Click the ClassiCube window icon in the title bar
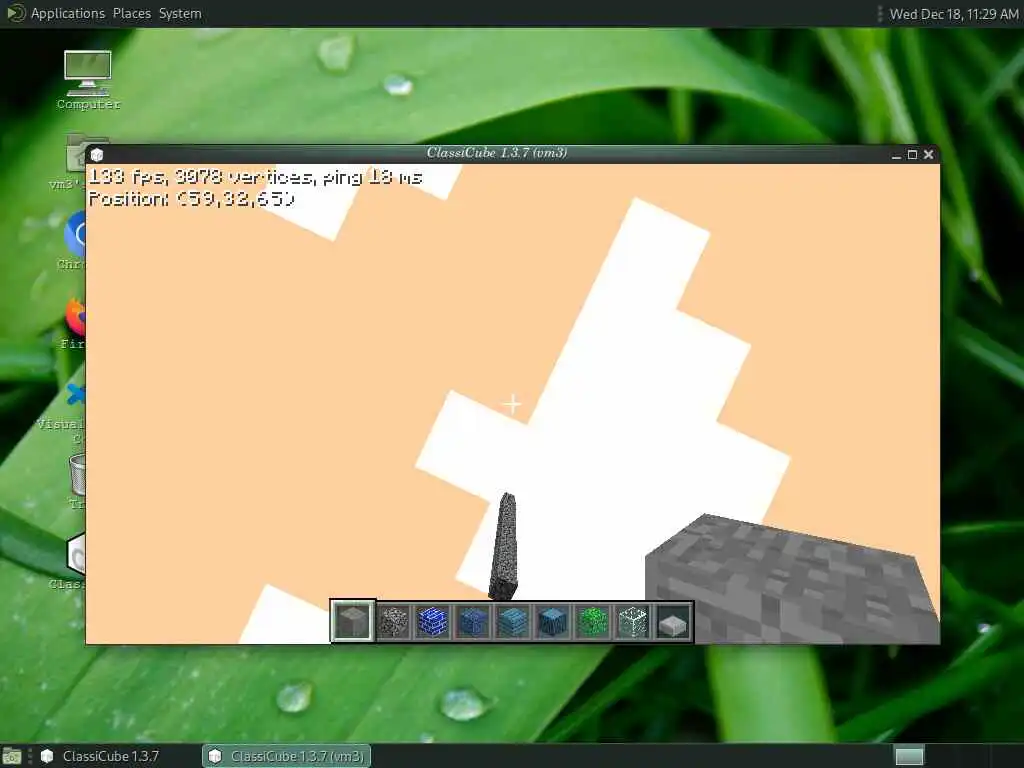The image size is (1024, 768). [x=97, y=155]
